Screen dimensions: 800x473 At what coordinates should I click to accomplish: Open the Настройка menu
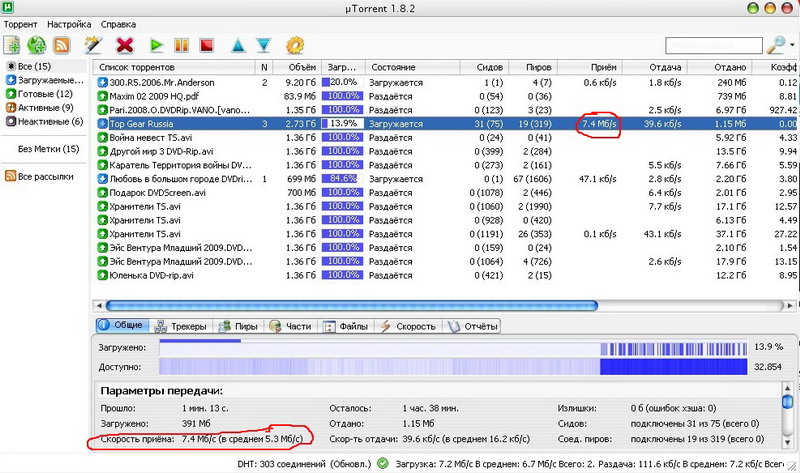coord(68,23)
